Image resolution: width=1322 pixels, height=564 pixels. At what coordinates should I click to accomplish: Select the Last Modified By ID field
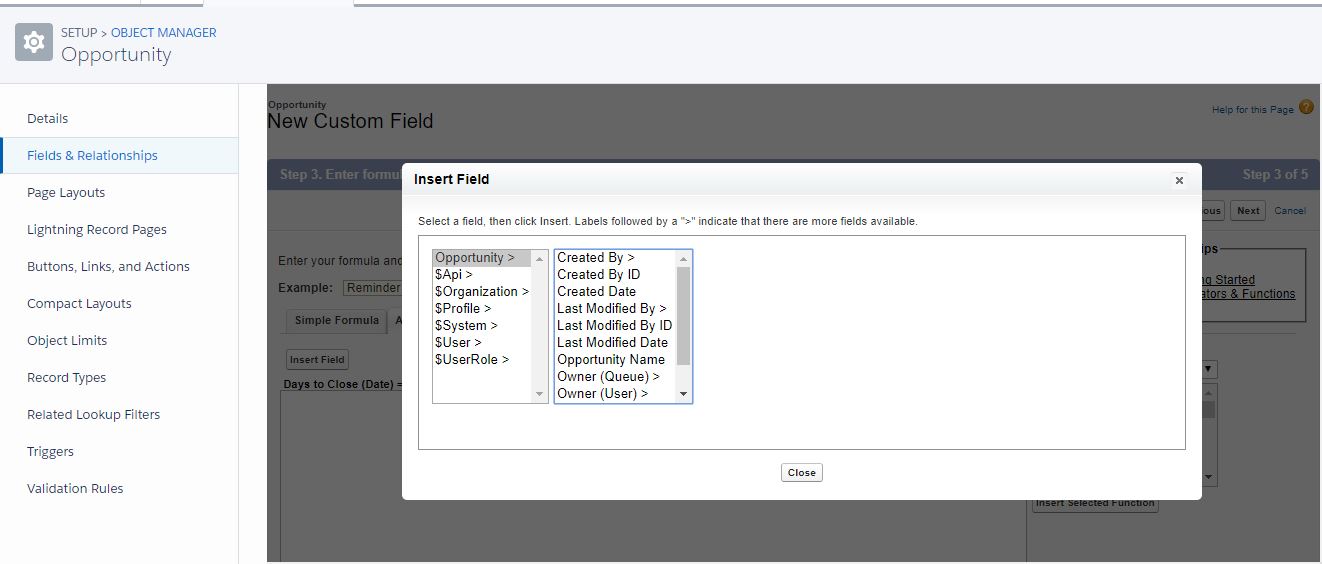click(x=616, y=325)
